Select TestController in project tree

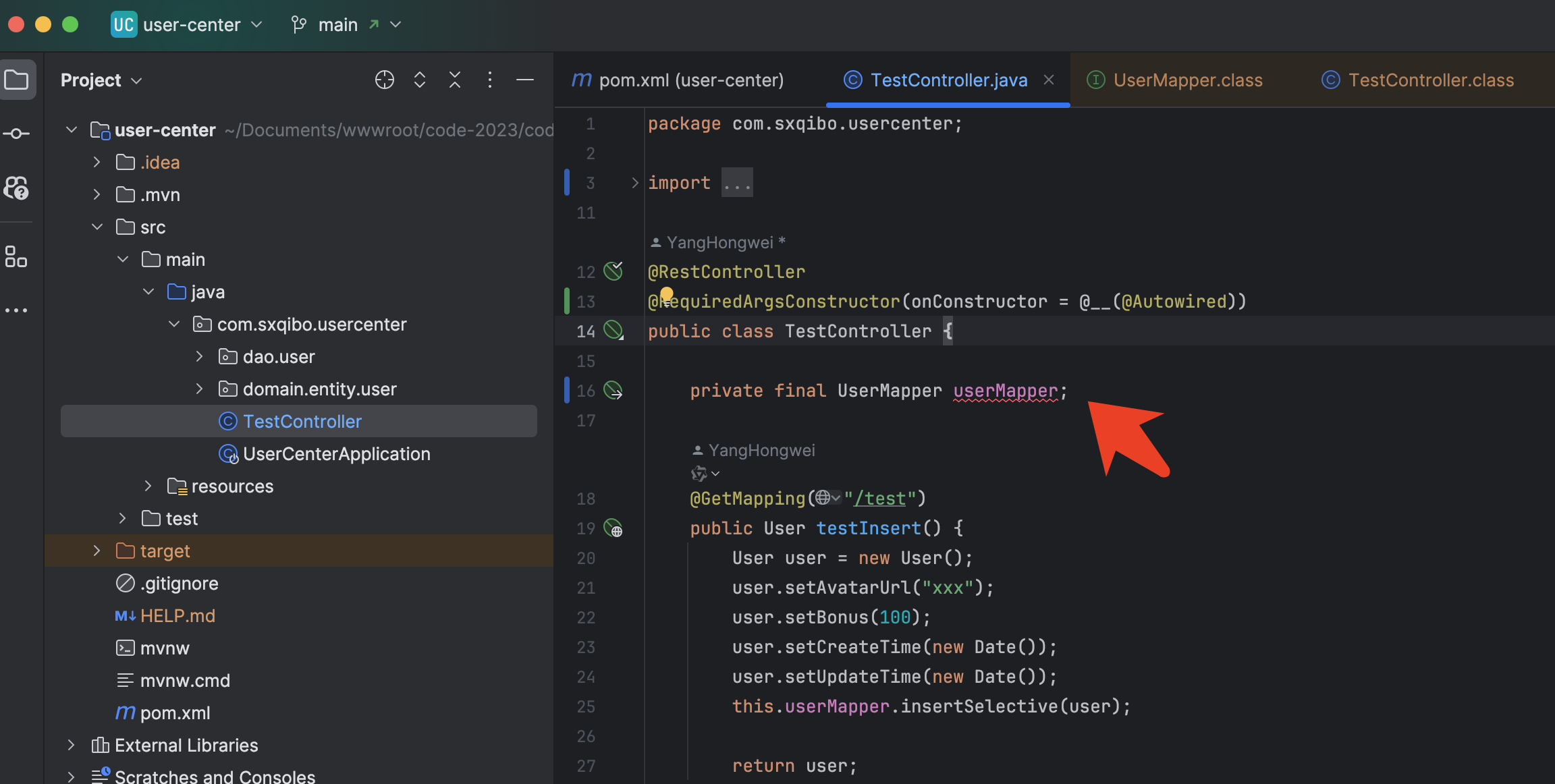(x=299, y=421)
